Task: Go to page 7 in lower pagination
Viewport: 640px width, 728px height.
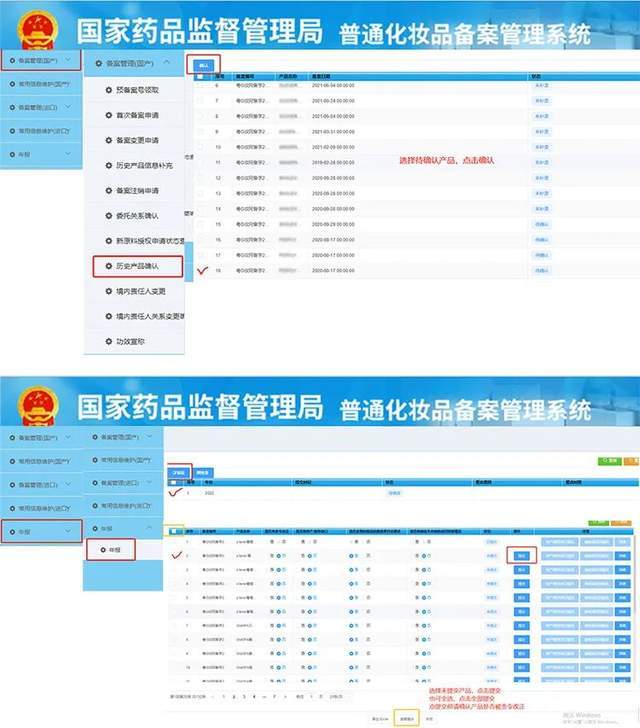Action: click(274, 696)
